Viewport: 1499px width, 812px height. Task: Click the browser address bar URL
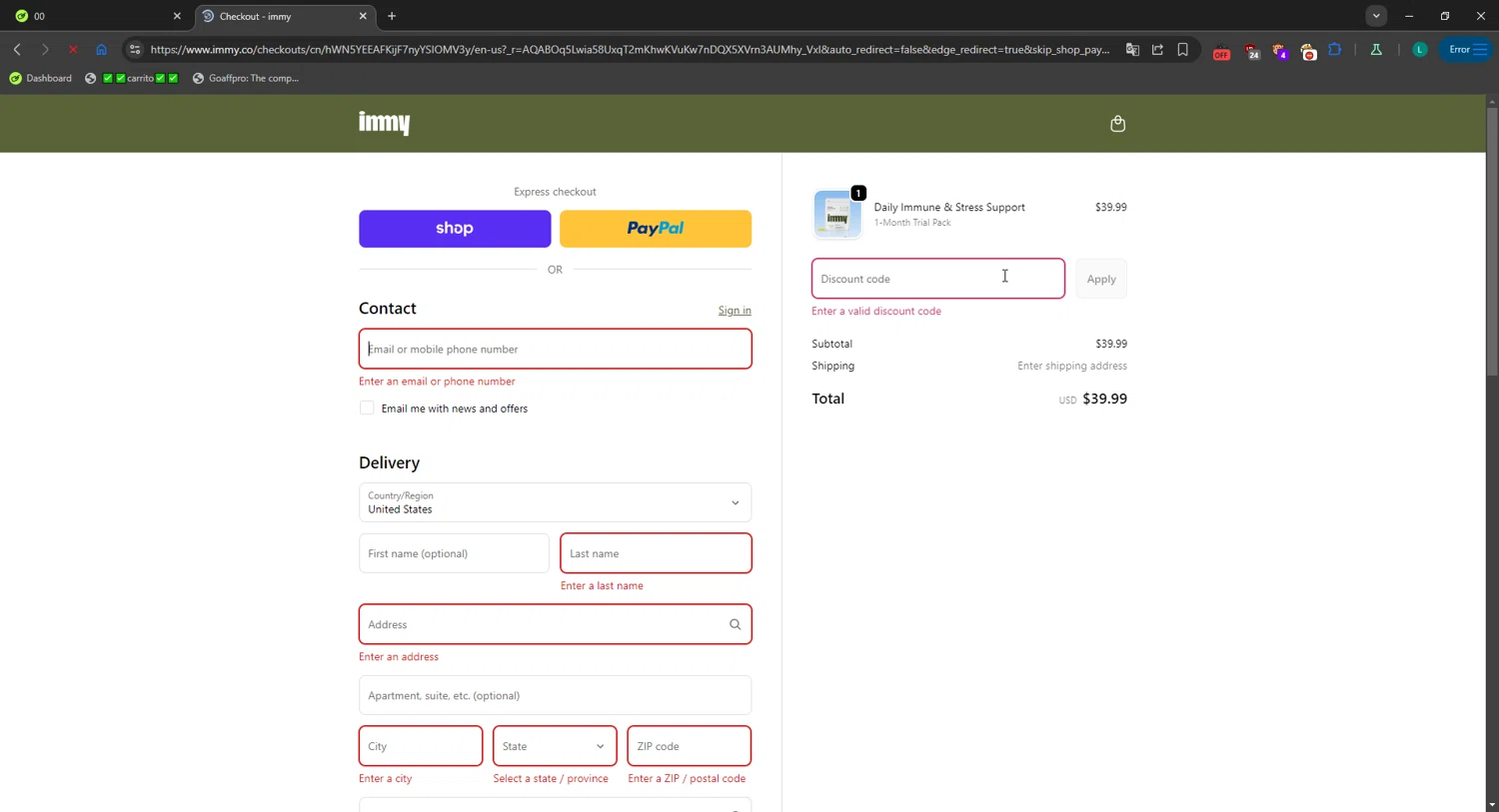630,49
